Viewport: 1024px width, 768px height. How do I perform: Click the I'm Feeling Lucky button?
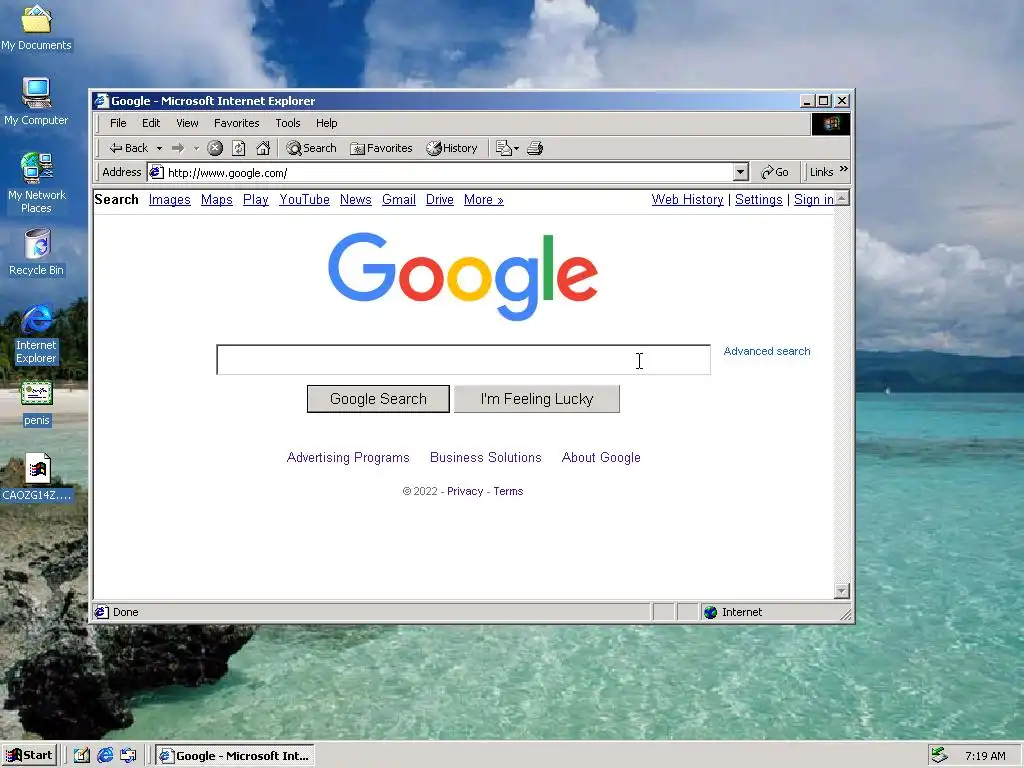(537, 399)
